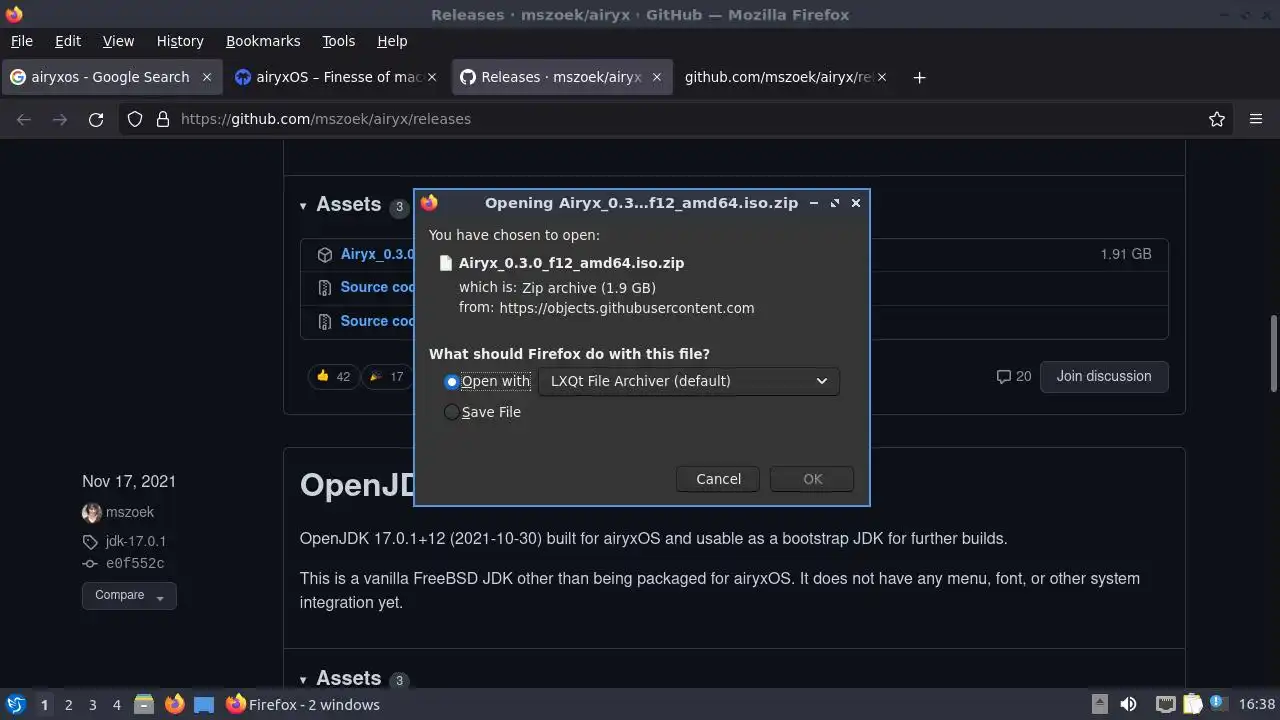
Task: Click the Firefox - 2 windows taskbar button
Action: pyautogui.click(x=303, y=704)
